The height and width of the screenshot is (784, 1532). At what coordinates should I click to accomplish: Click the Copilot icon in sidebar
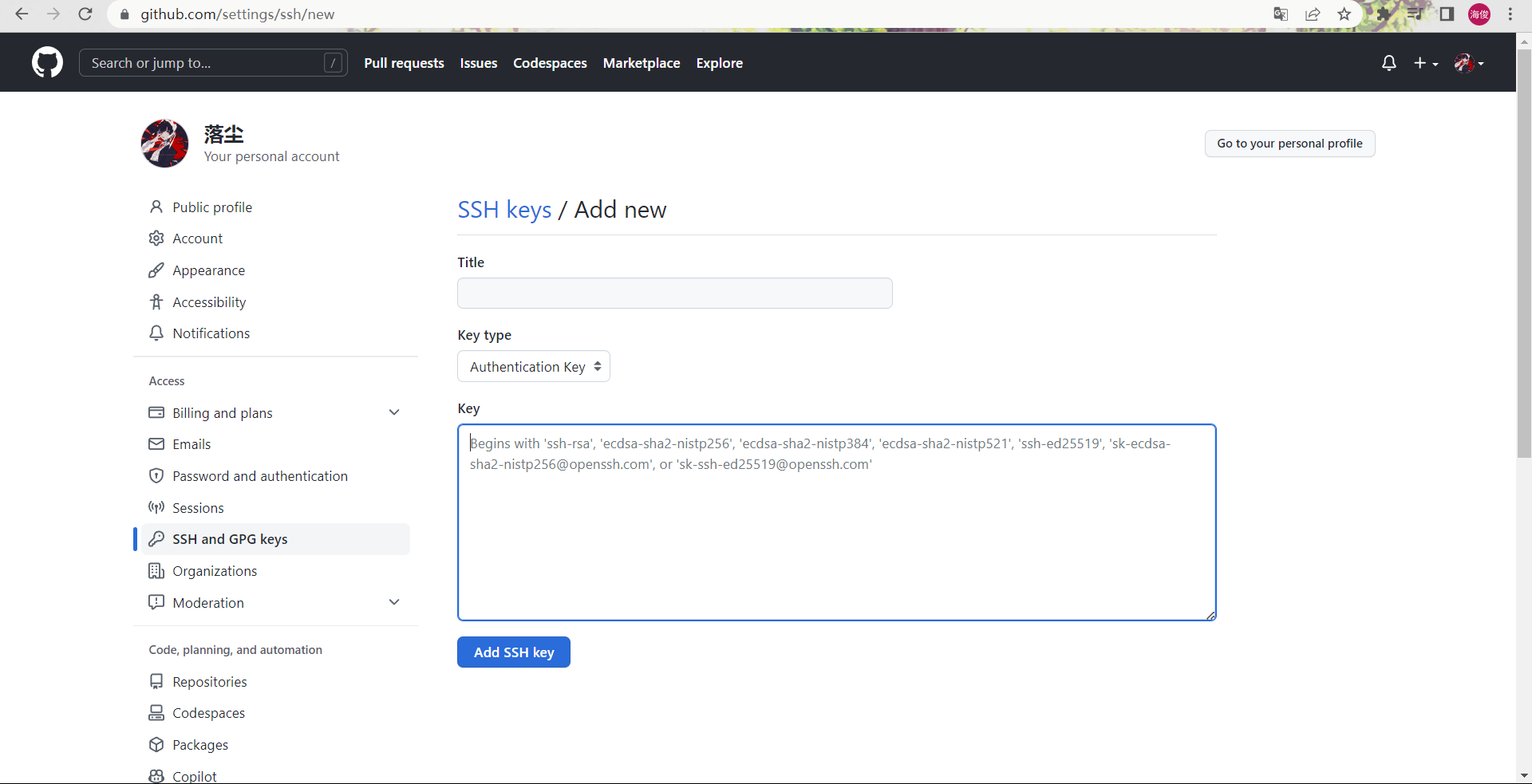[156, 775]
